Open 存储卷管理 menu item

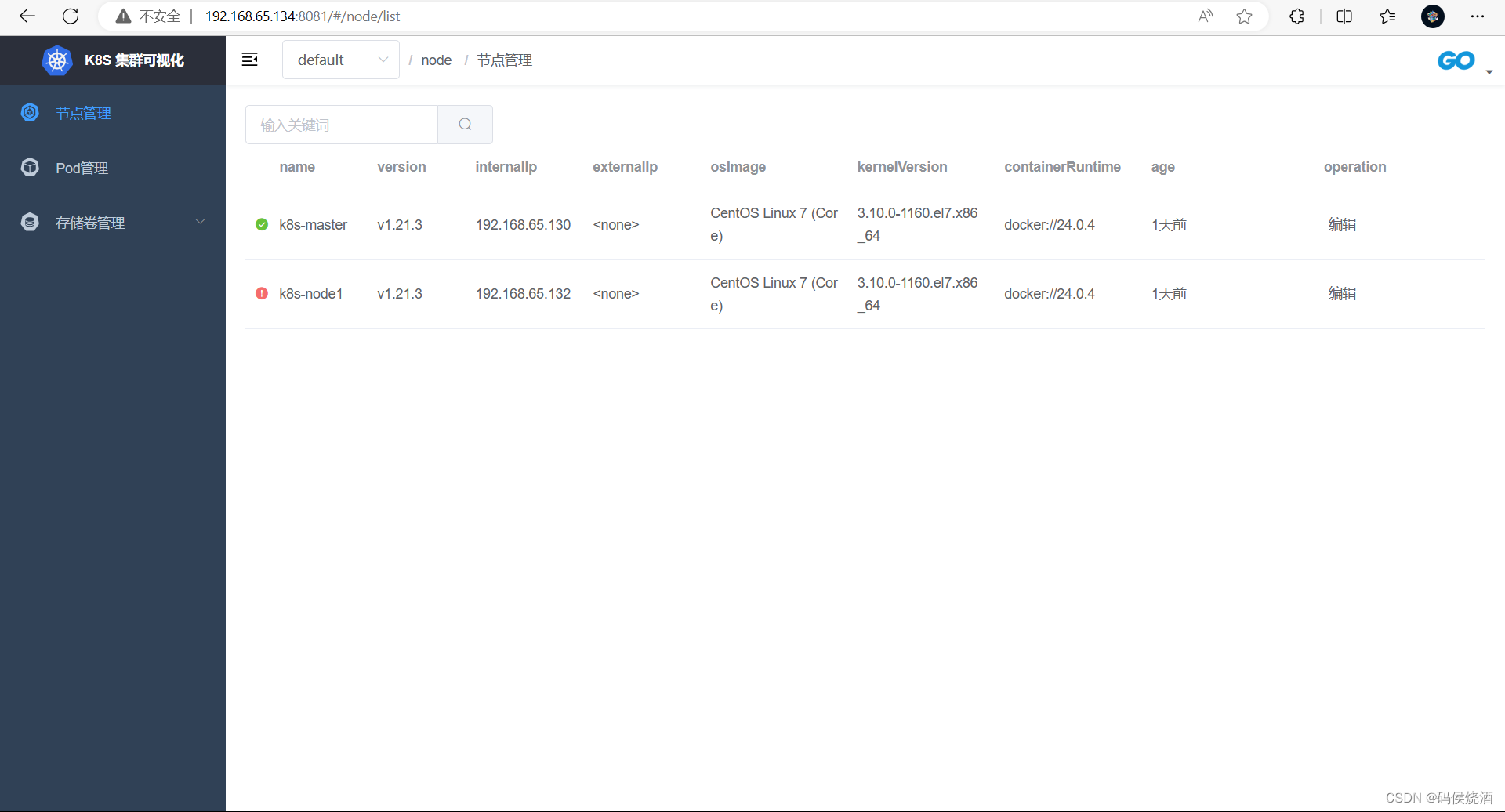113,223
